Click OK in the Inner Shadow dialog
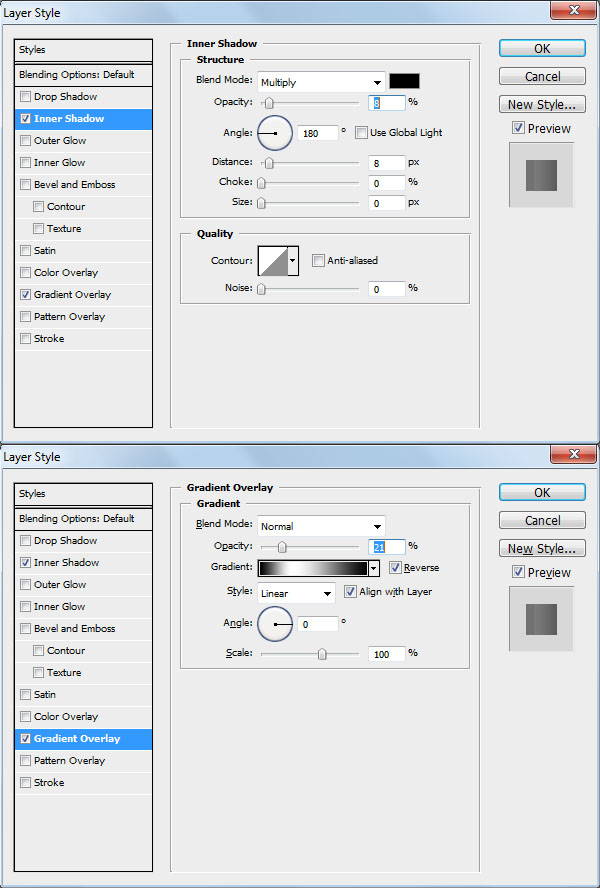 coord(542,49)
